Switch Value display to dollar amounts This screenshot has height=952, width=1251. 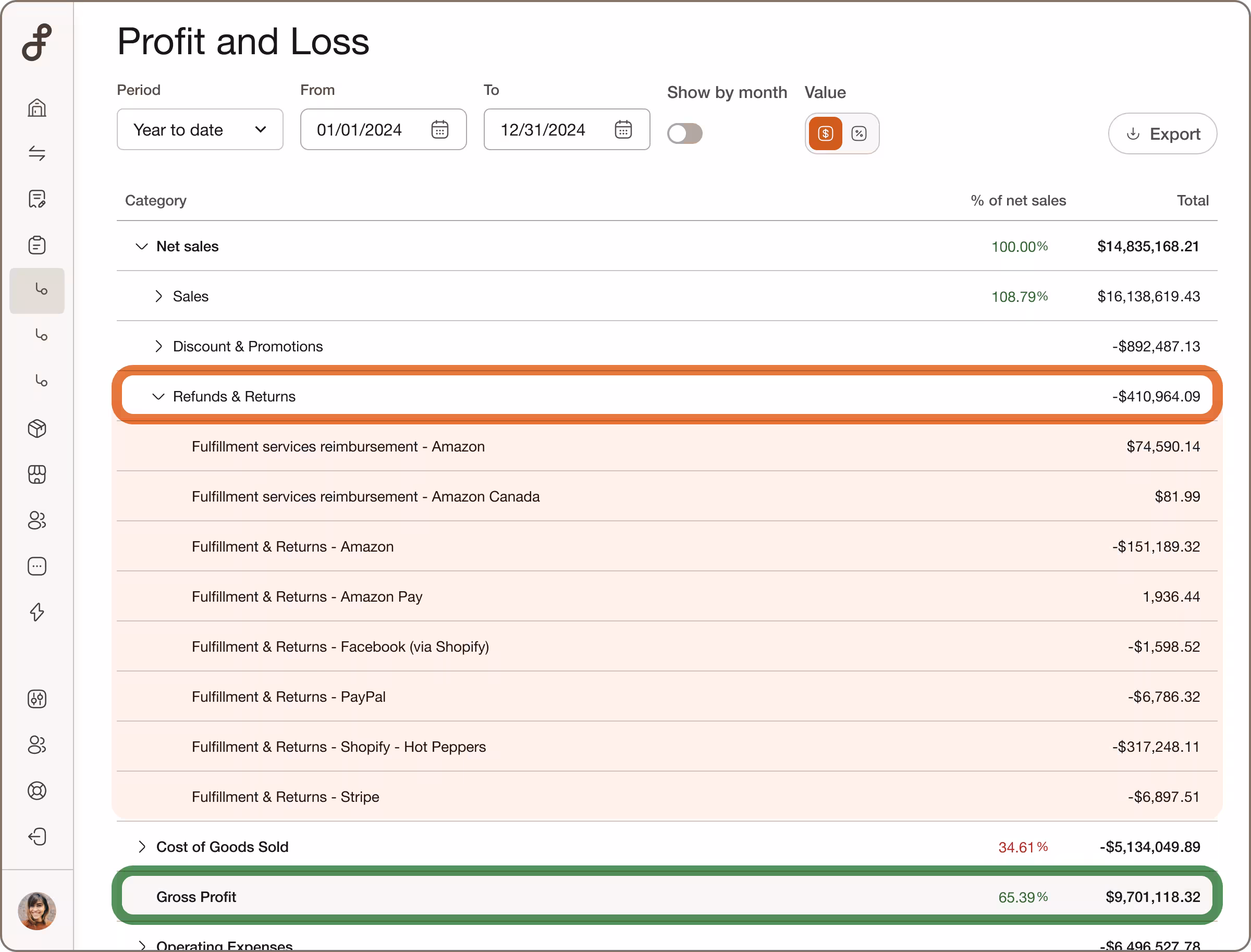pos(826,134)
